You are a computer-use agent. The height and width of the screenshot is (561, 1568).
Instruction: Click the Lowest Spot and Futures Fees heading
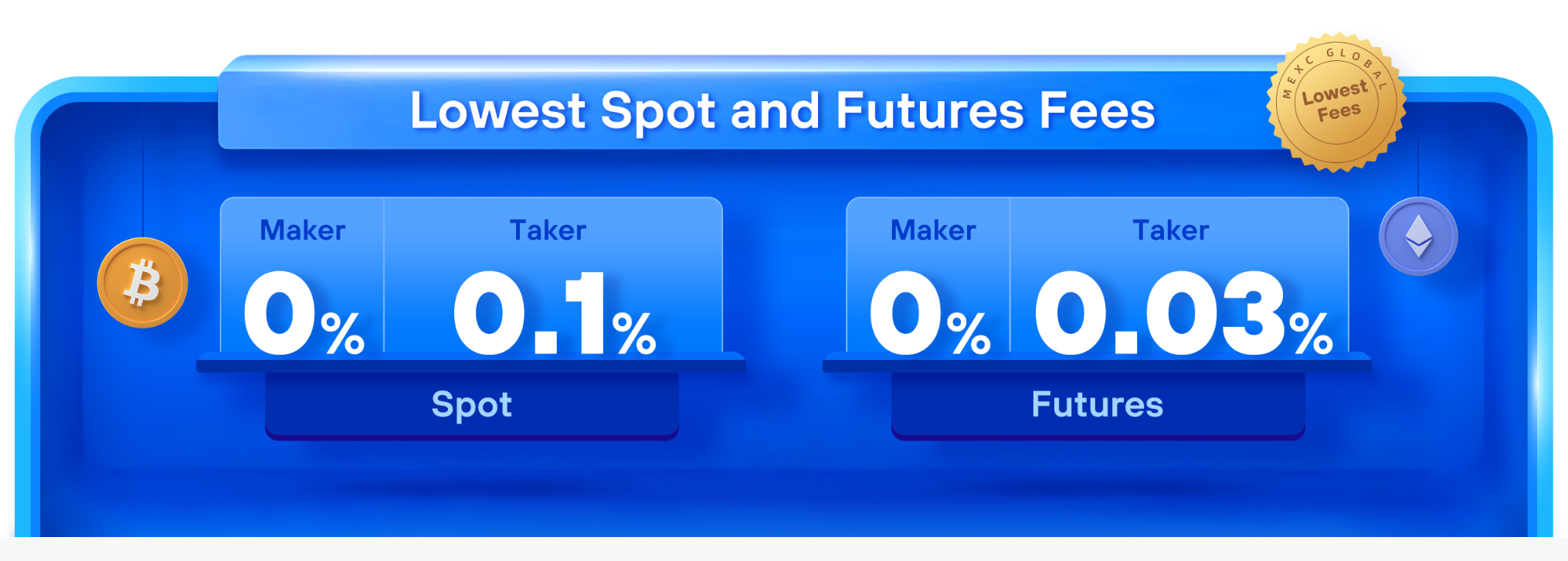pyautogui.click(x=782, y=110)
